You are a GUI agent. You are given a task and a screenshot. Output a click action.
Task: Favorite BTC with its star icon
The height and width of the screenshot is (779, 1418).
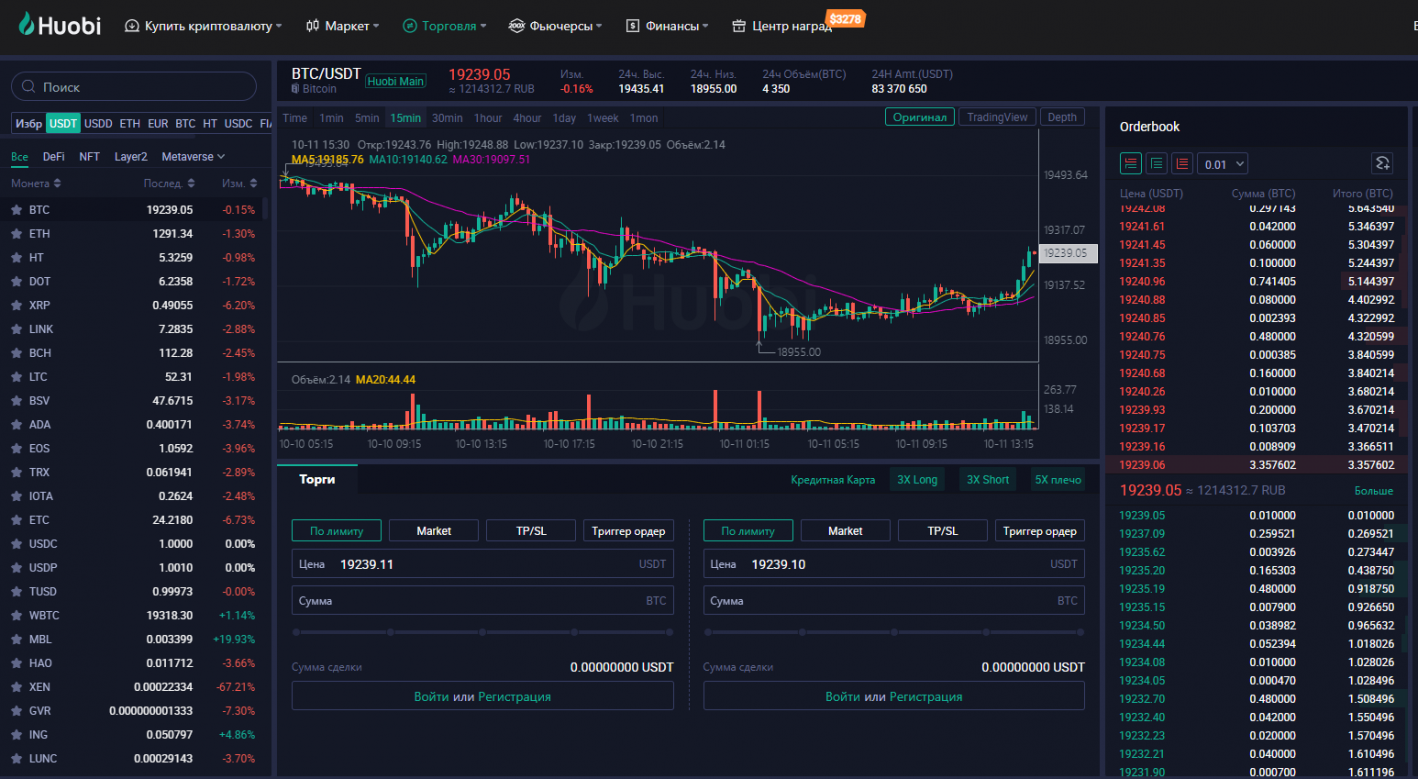16,210
